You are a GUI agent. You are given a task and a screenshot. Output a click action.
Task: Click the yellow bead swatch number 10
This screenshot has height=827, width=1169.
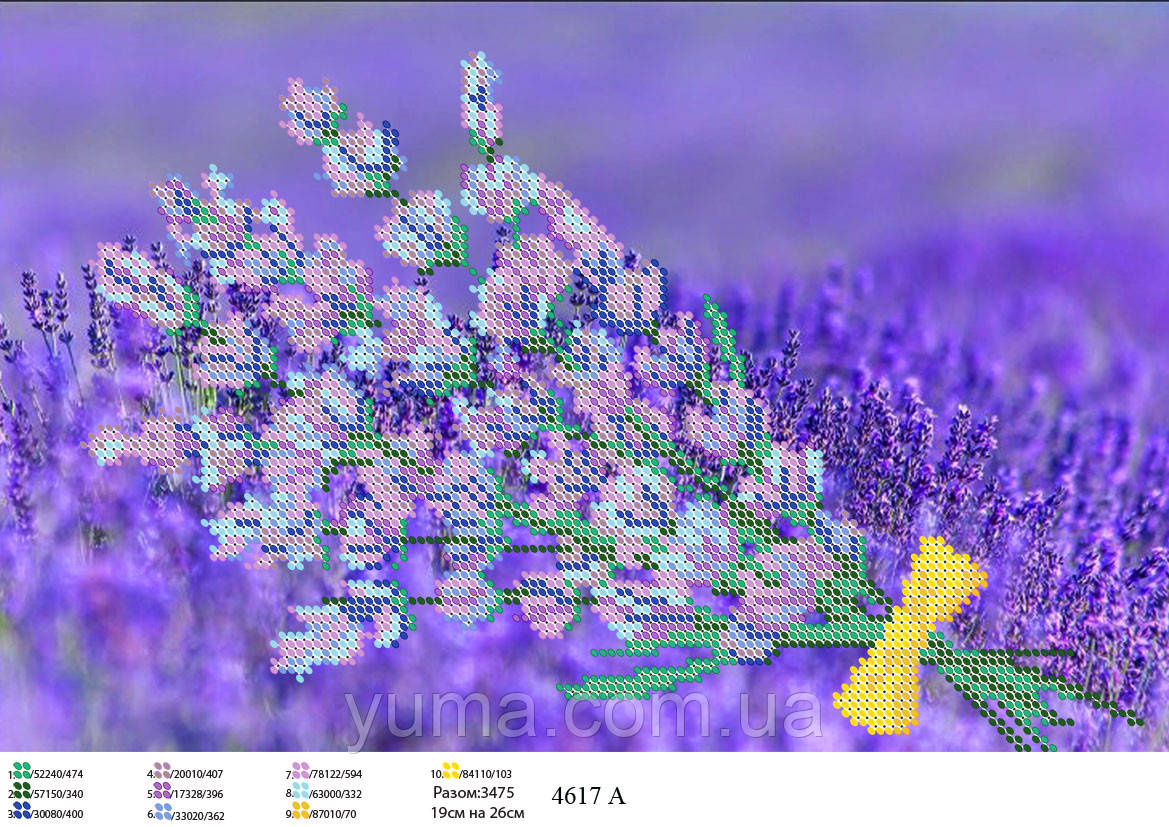coord(451,771)
